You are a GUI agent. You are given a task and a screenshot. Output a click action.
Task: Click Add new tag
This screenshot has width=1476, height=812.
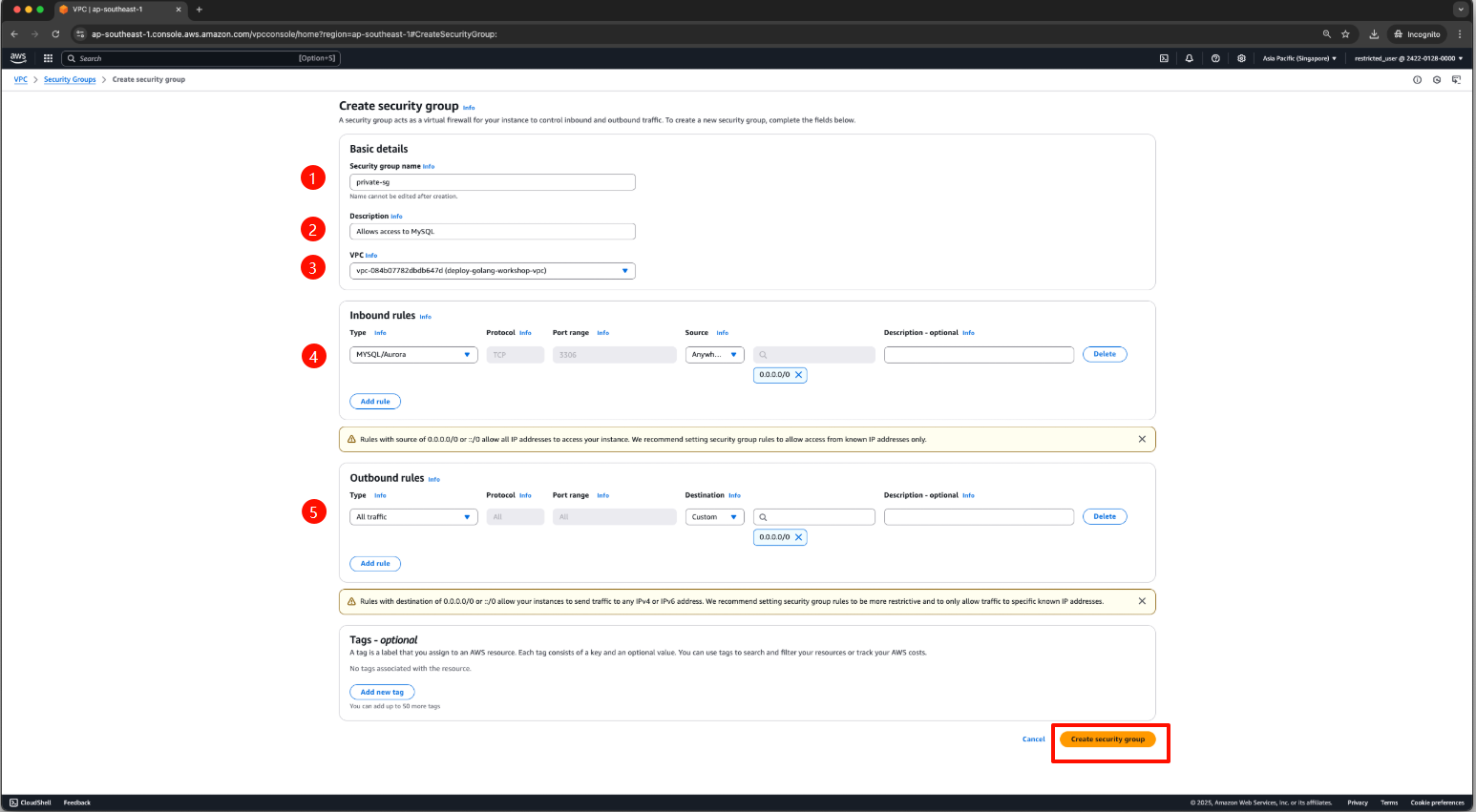click(382, 693)
